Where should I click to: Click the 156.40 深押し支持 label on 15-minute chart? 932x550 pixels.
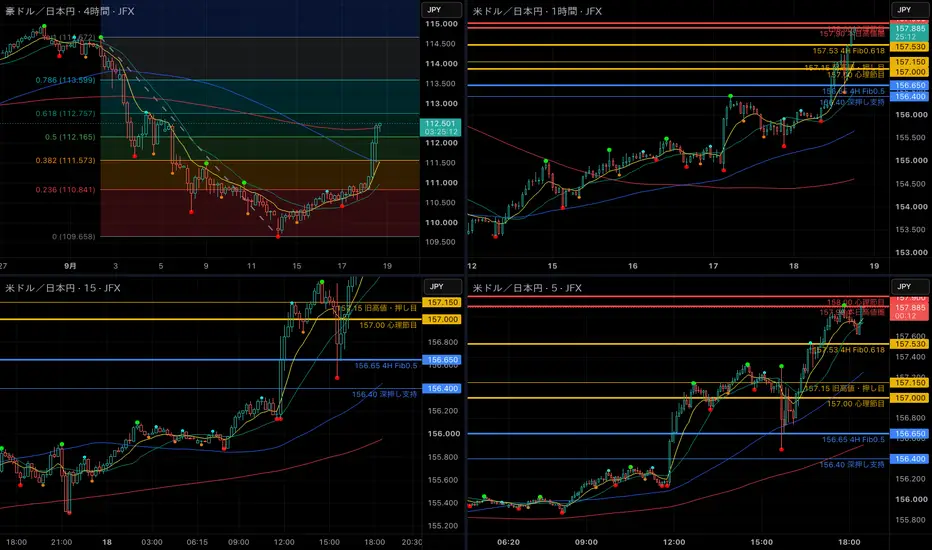(385, 394)
